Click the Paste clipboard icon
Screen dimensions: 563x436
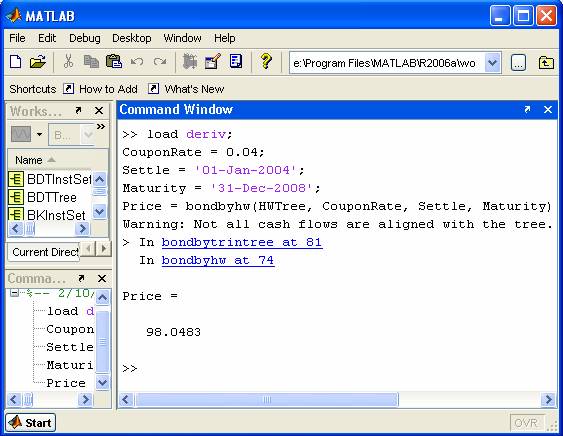click(x=114, y=61)
